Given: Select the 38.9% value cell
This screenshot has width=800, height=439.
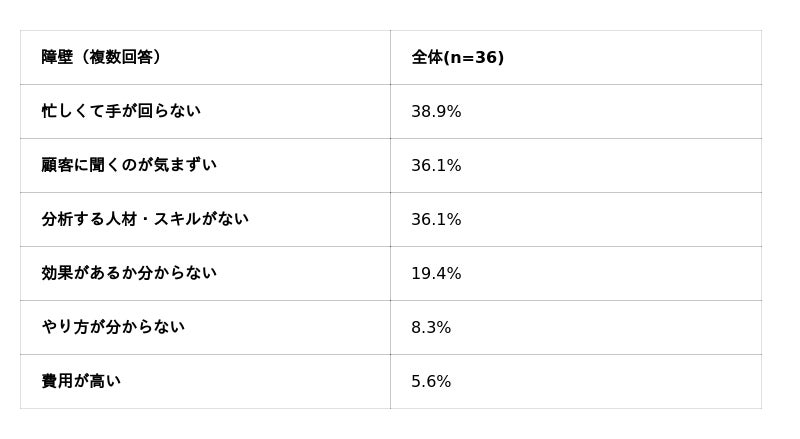Looking at the screenshot, I should coord(436,111).
